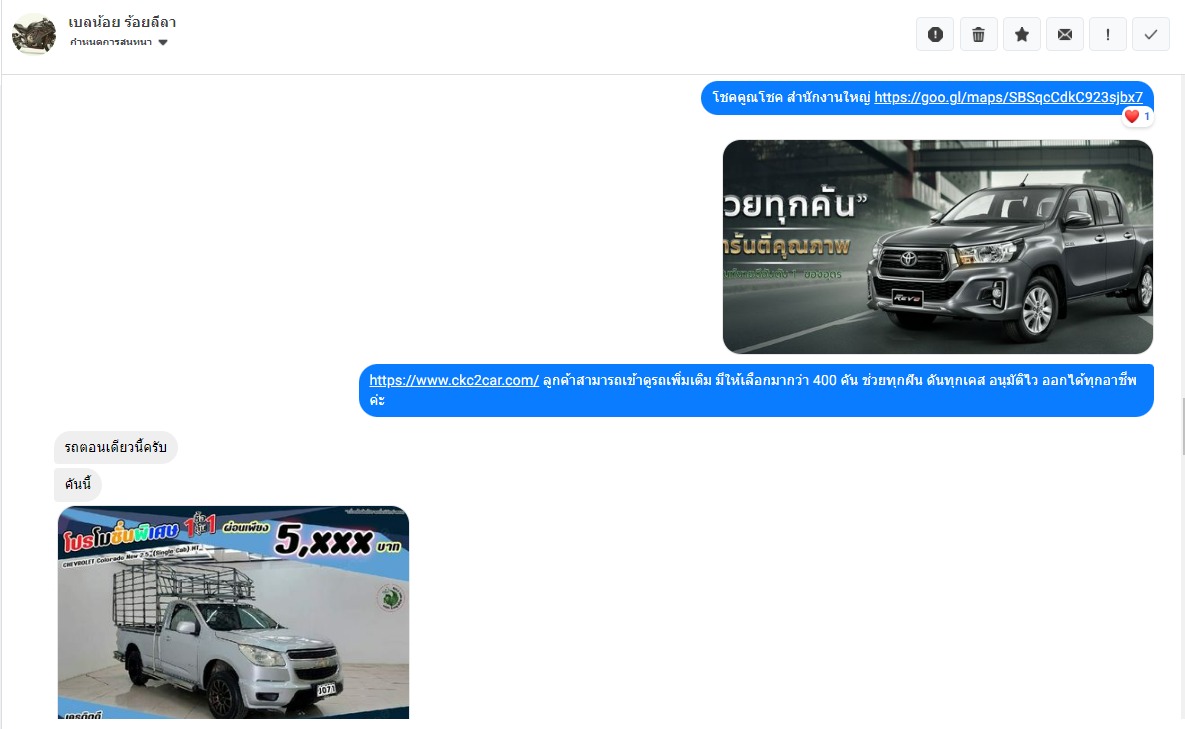Open the conversation label dropdown arrow
Image resolution: width=1185 pixels, height=729 pixels.
162,42
